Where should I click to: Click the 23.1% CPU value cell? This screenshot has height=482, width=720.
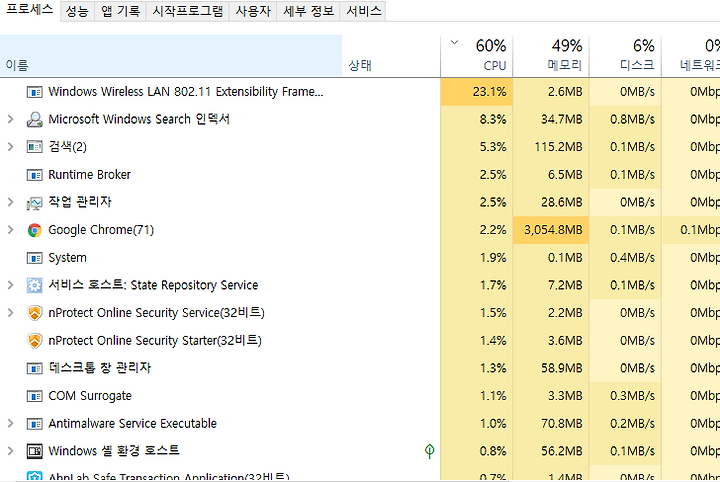[477, 92]
